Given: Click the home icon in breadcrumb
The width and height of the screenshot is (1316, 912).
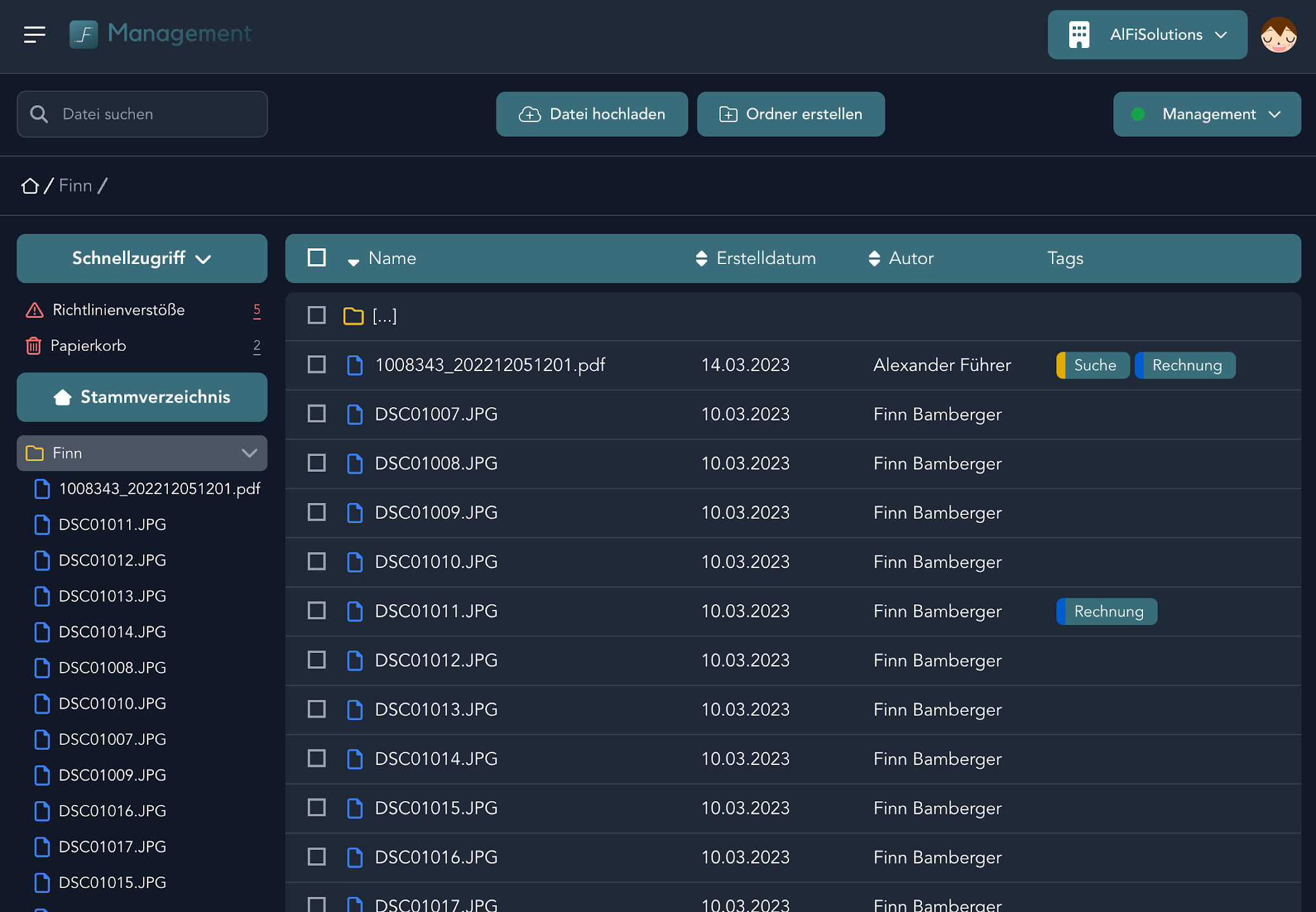Looking at the screenshot, I should [x=30, y=186].
